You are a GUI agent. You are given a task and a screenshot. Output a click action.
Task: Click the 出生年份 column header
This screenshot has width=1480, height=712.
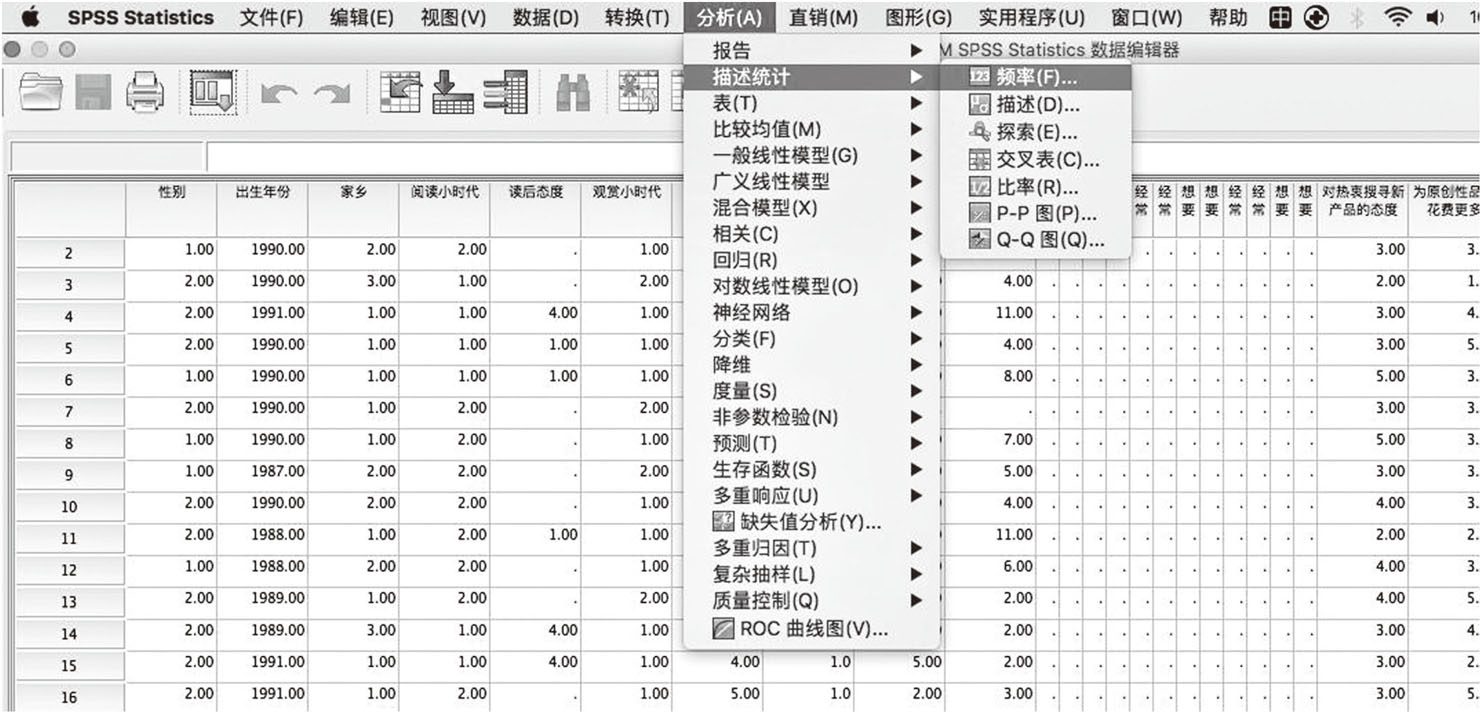pyautogui.click(x=263, y=207)
